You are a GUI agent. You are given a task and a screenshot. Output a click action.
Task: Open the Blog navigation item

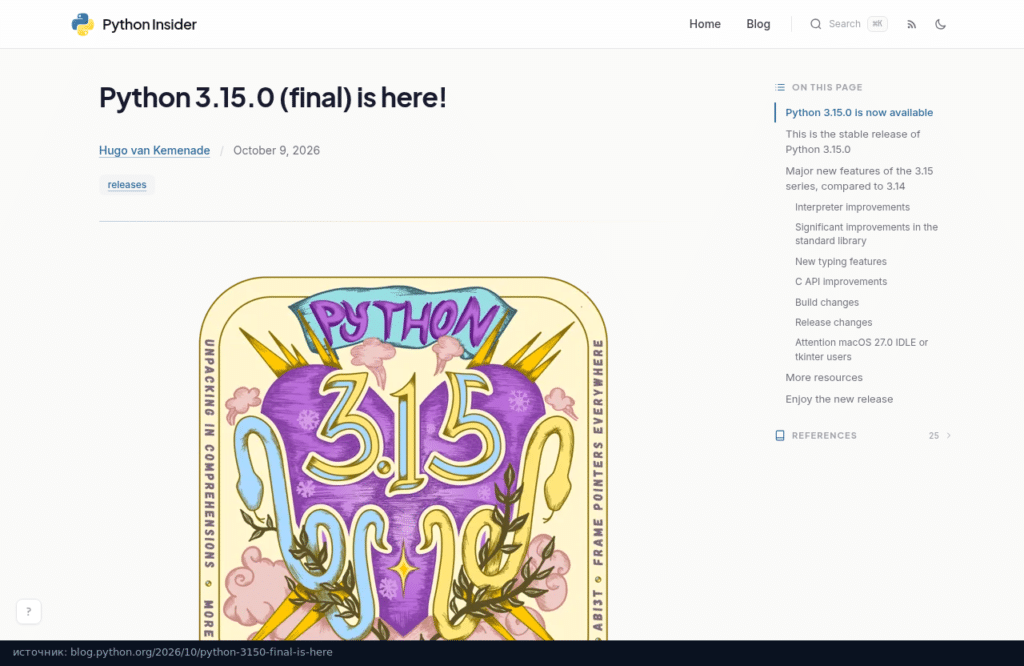point(758,24)
